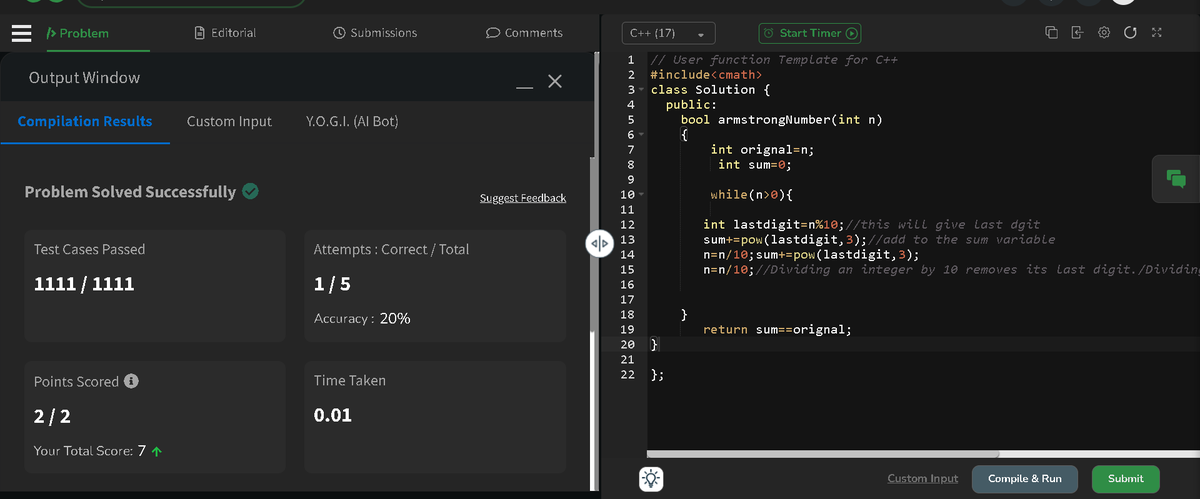Select the Compilation Results tab

point(85,121)
